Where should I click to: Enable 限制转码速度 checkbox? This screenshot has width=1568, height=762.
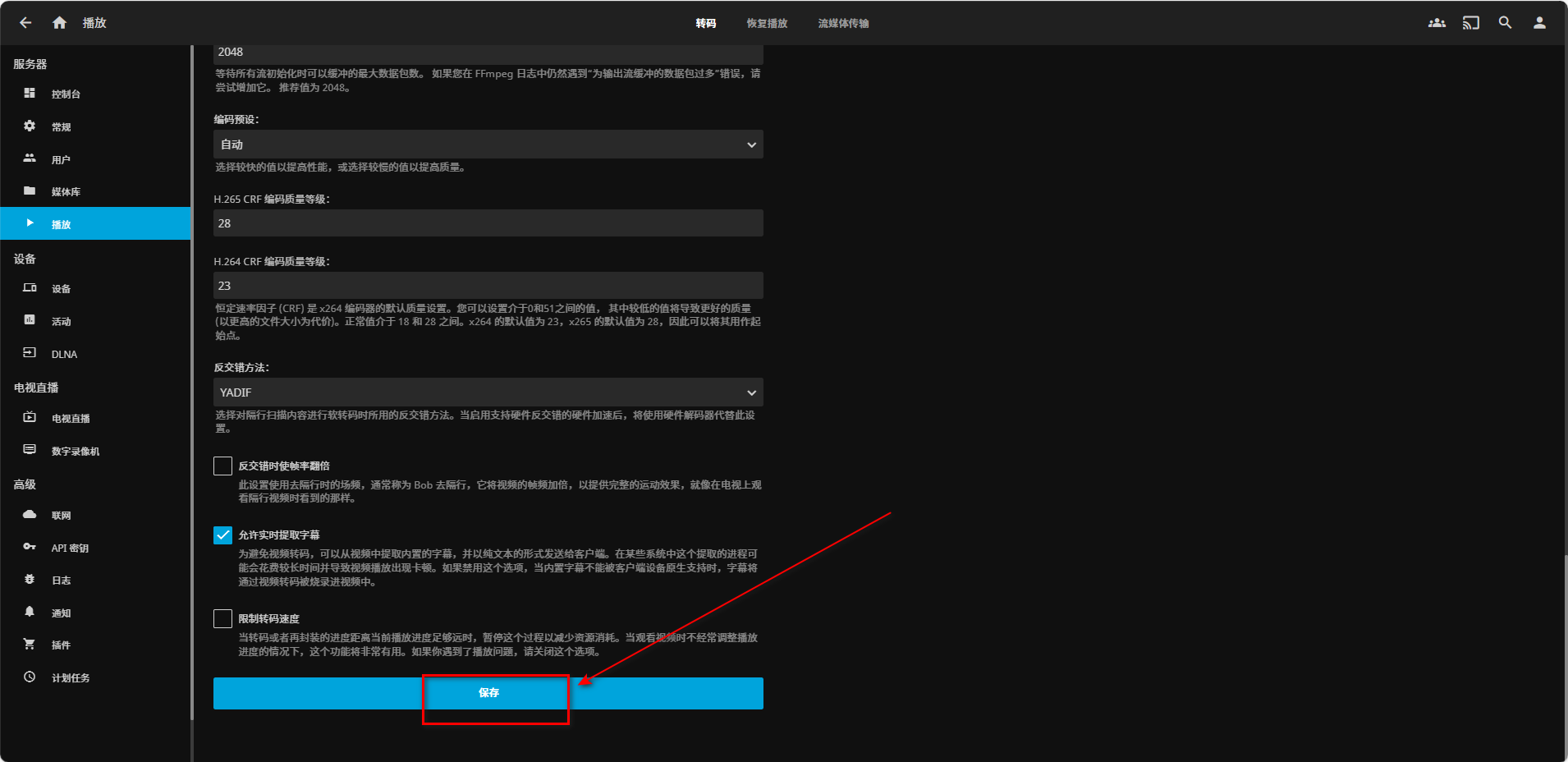pyautogui.click(x=222, y=619)
